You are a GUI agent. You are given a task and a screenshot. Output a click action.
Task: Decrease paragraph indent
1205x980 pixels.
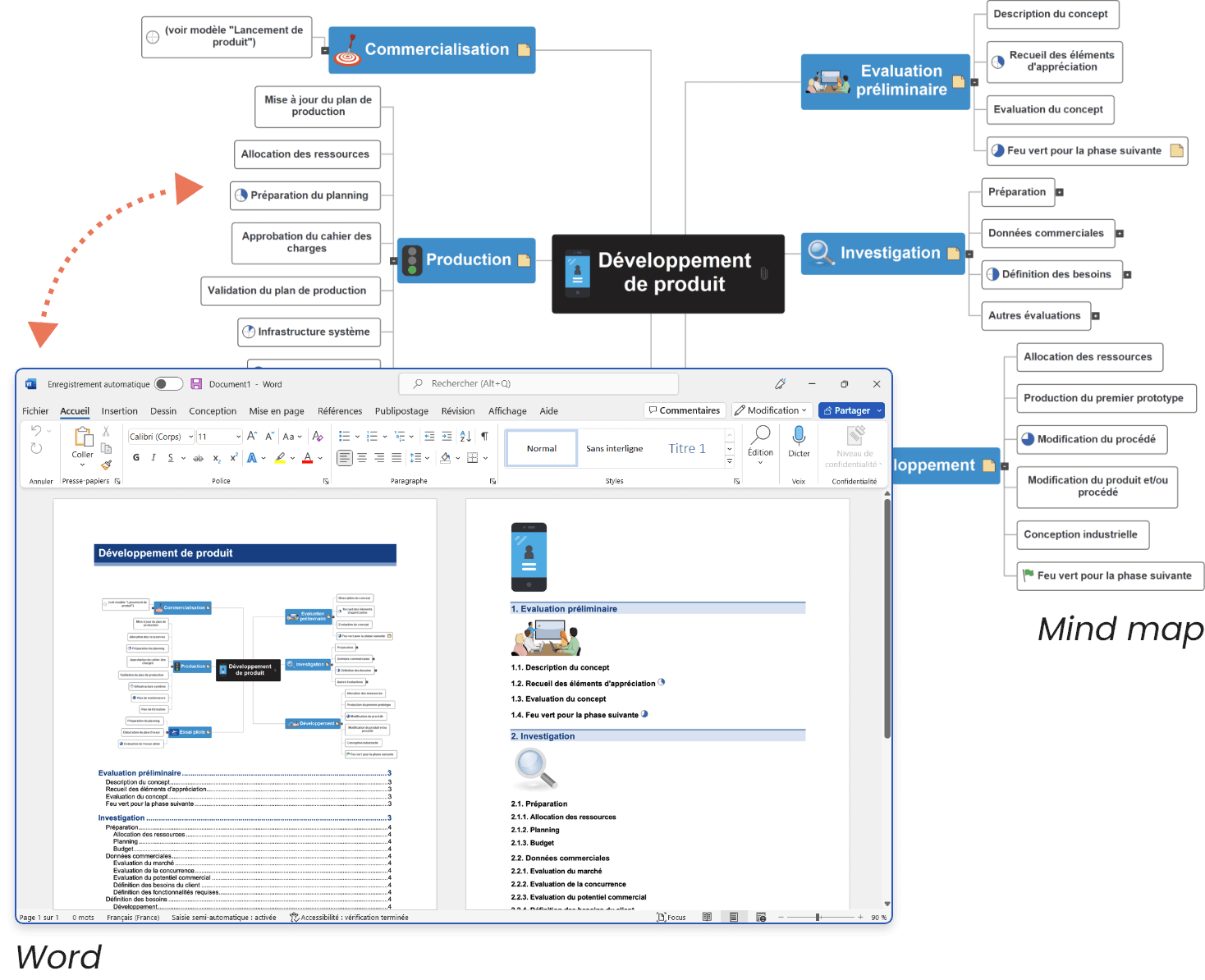tap(429, 437)
